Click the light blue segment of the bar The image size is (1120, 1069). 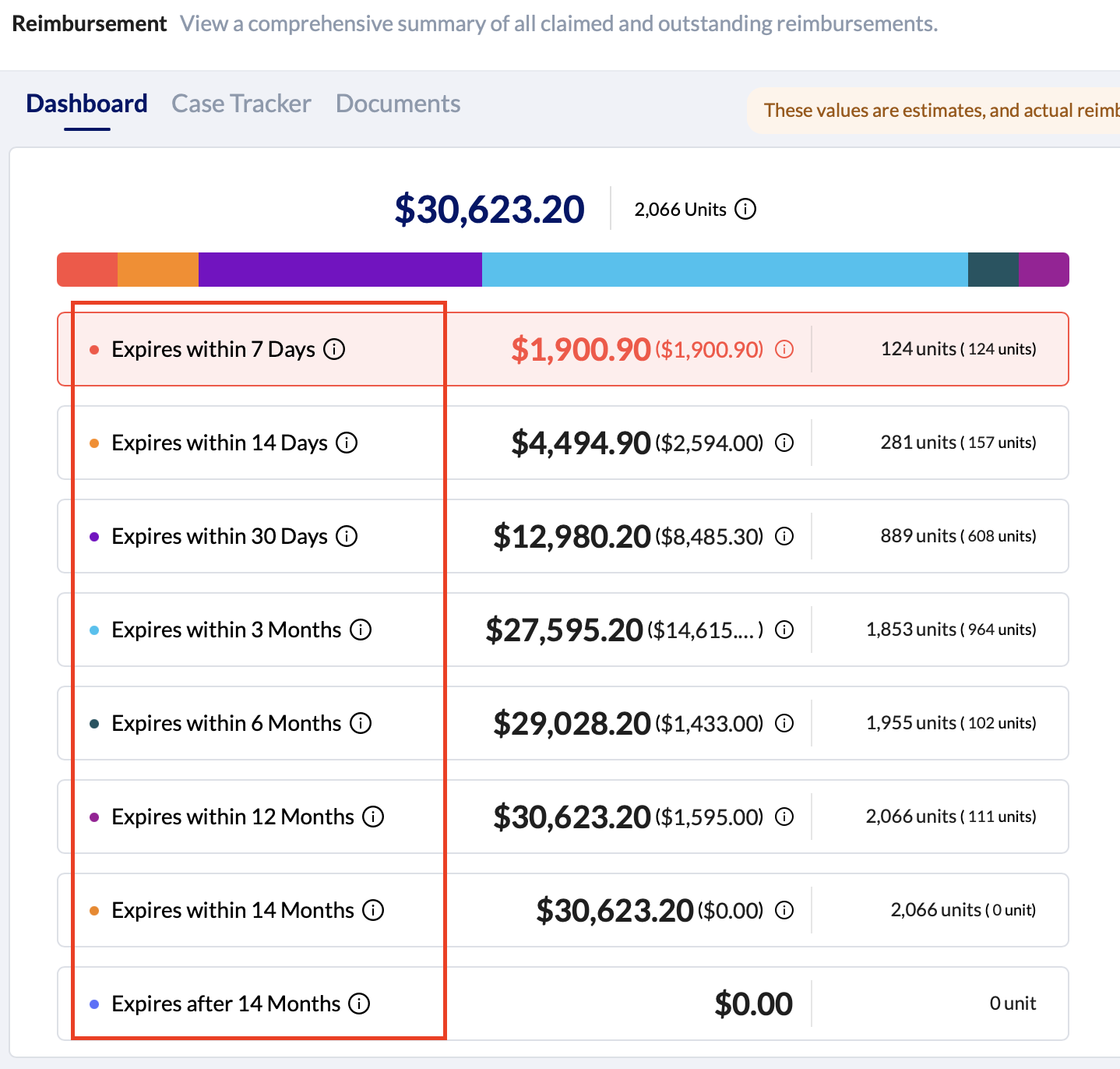click(724, 270)
